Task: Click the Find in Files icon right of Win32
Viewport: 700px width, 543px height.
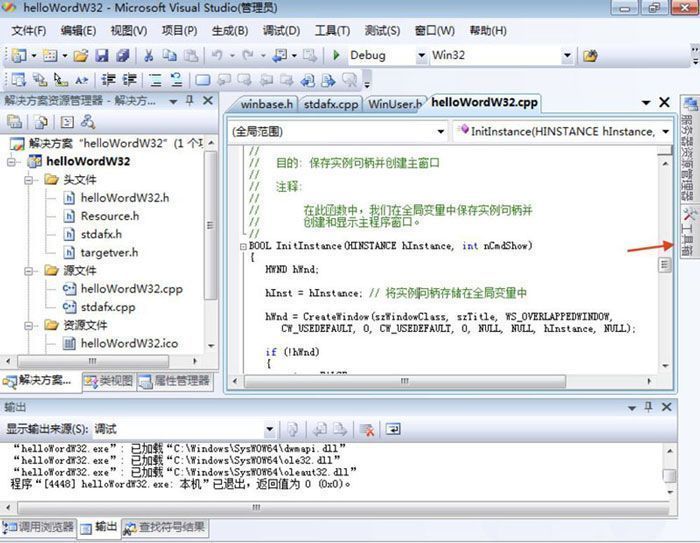Action: (x=590, y=56)
